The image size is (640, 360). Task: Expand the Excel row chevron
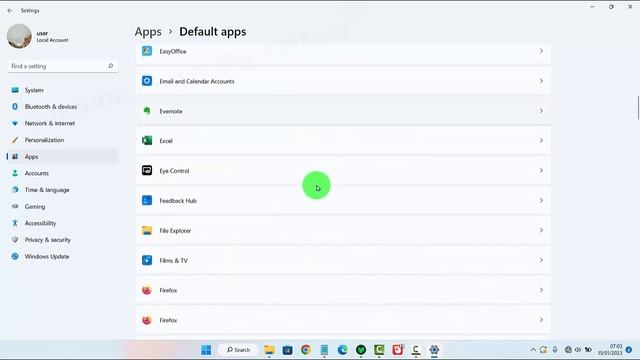[x=541, y=140]
